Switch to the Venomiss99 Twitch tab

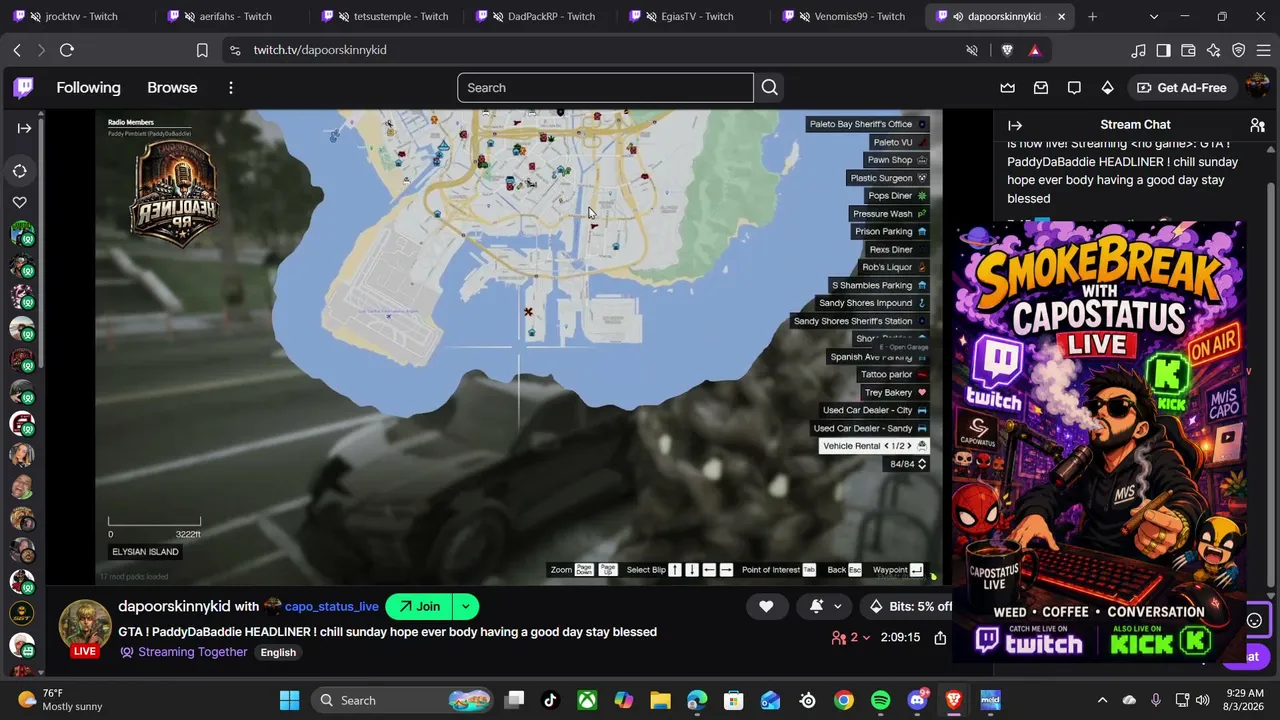click(x=844, y=17)
